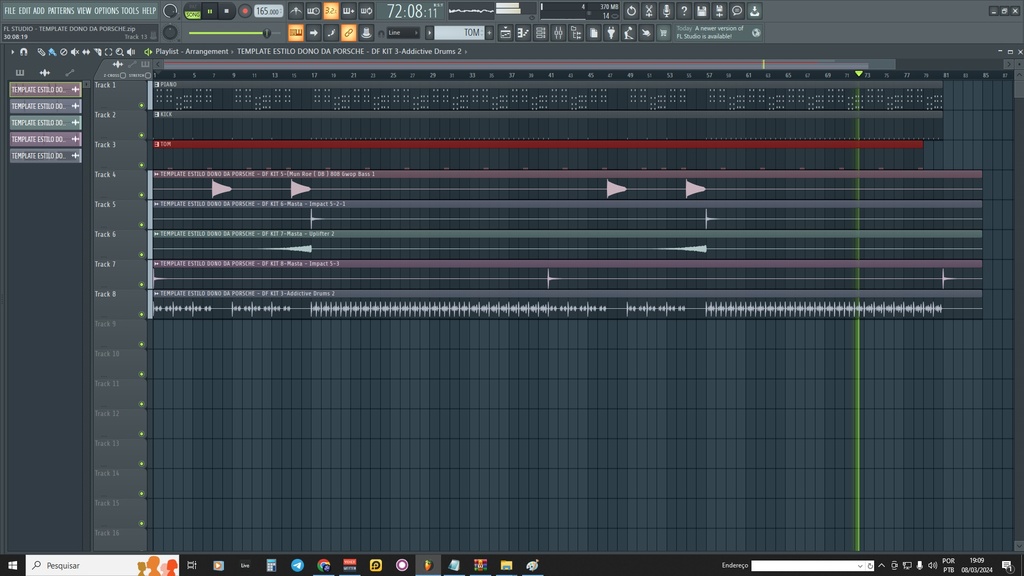
Task: Open the audio editor scissors icon
Action: click(648, 11)
